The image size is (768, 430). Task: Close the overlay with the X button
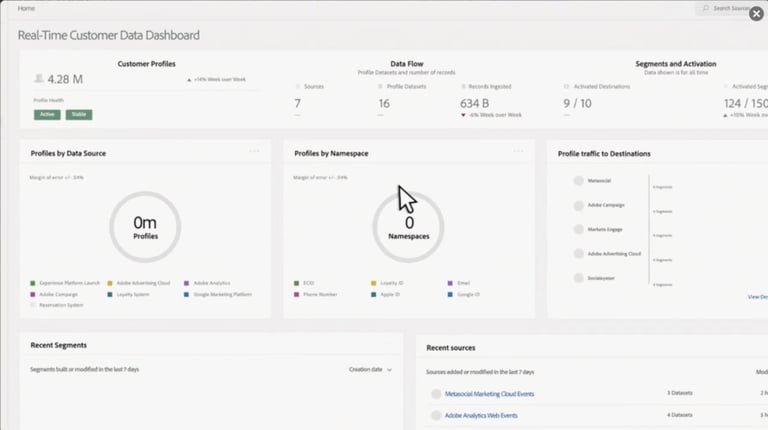coord(756,14)
